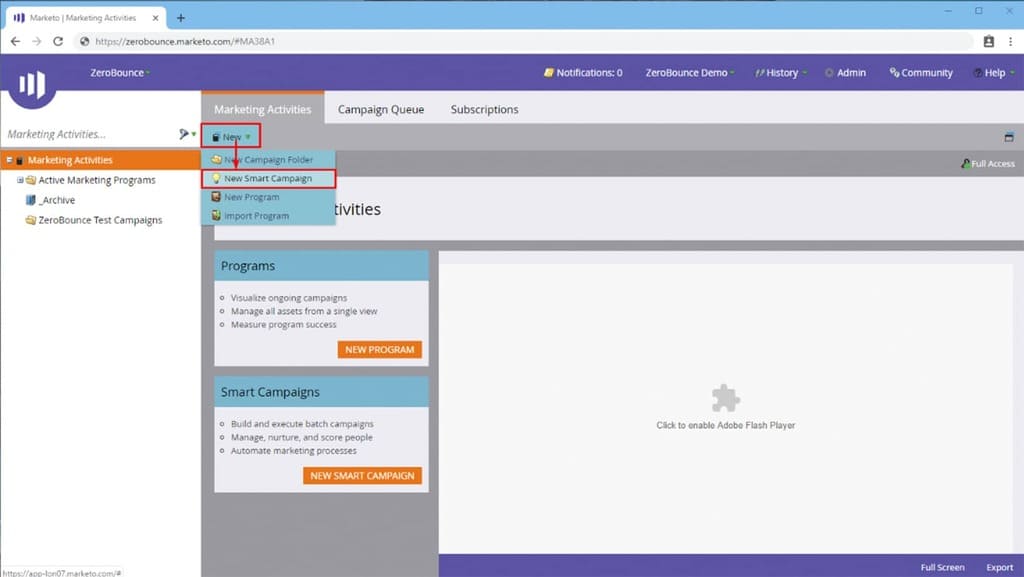Click the New Program menu icon
Viewport: 1024px width, 577px height.
(x=216, y=196)
